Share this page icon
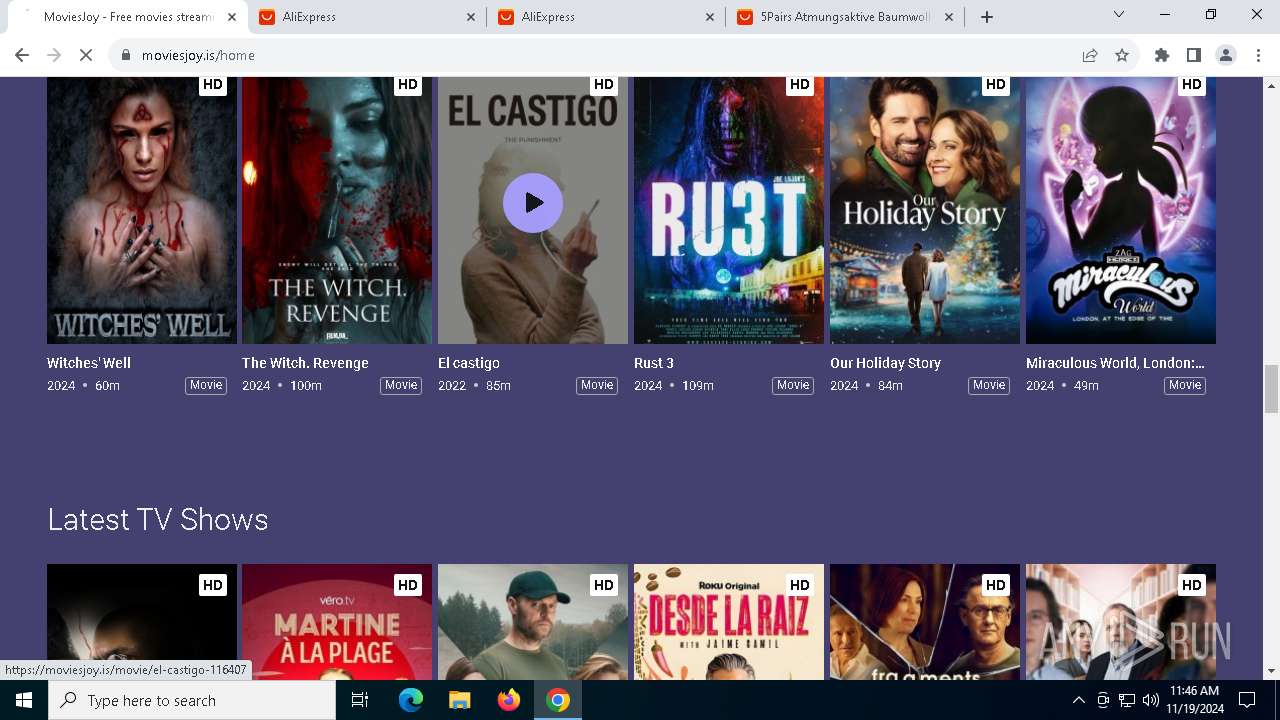This screenshot has width=1280, height=720. pos(1090,55)
